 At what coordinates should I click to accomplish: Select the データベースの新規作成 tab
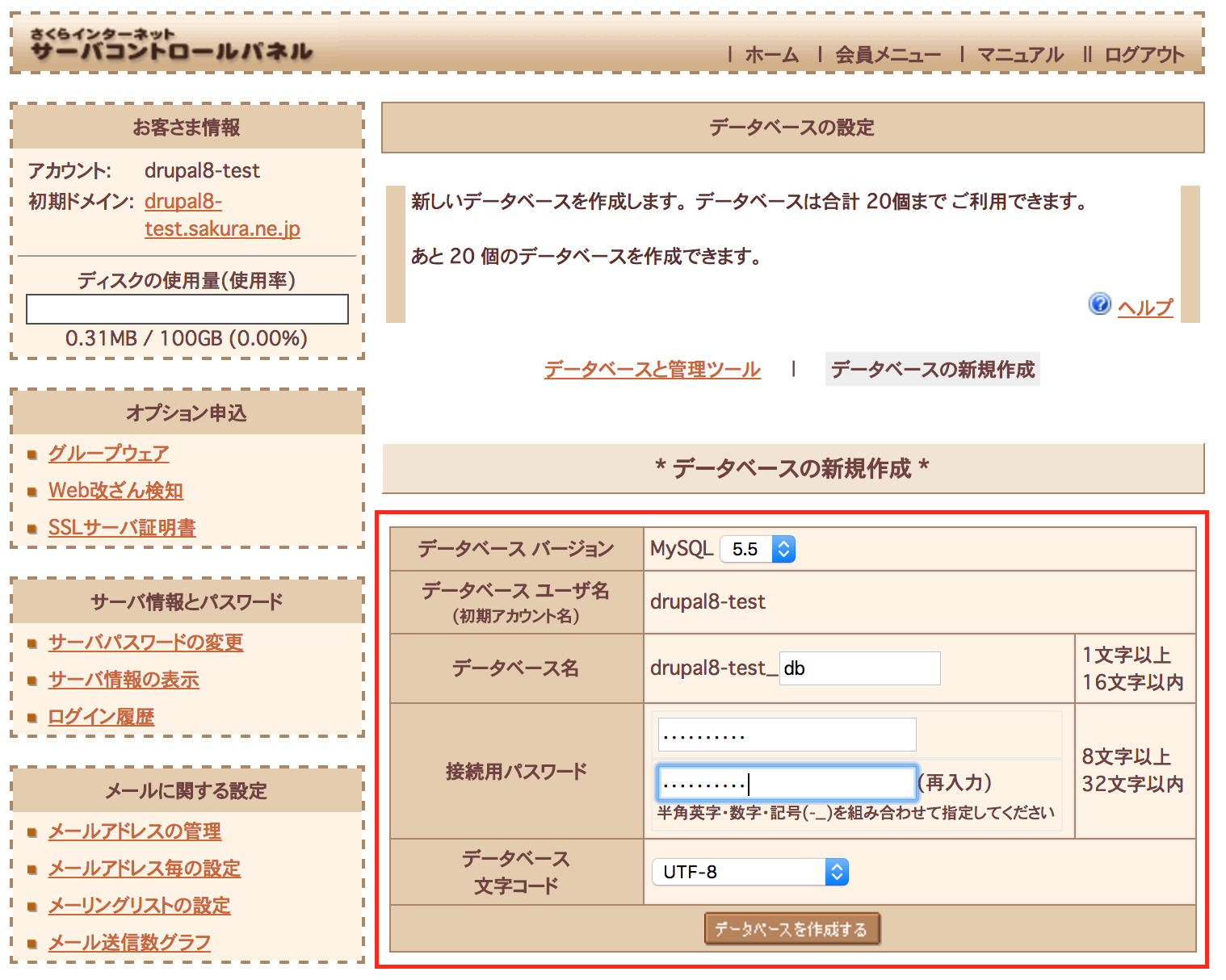tap(932, 370)
